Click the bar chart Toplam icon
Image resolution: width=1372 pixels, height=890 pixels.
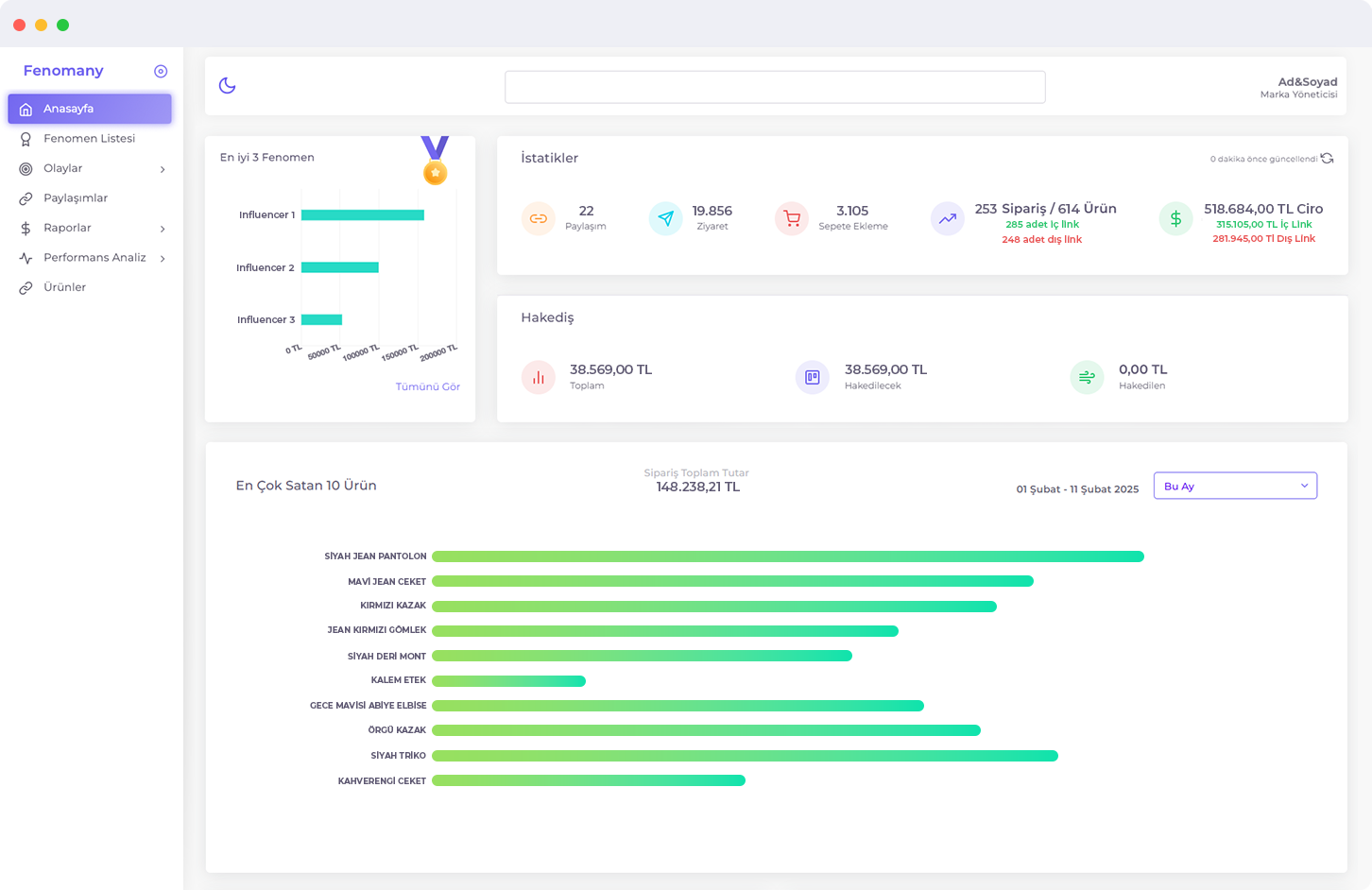point(539,378)
